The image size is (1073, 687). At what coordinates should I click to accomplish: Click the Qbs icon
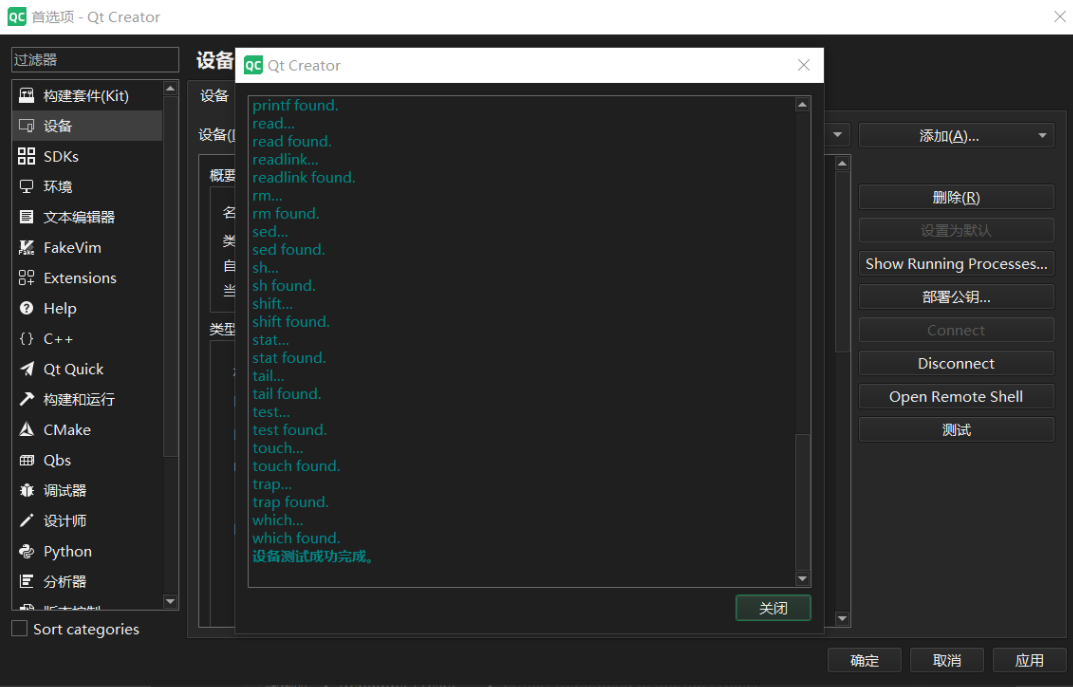point(27,461)
